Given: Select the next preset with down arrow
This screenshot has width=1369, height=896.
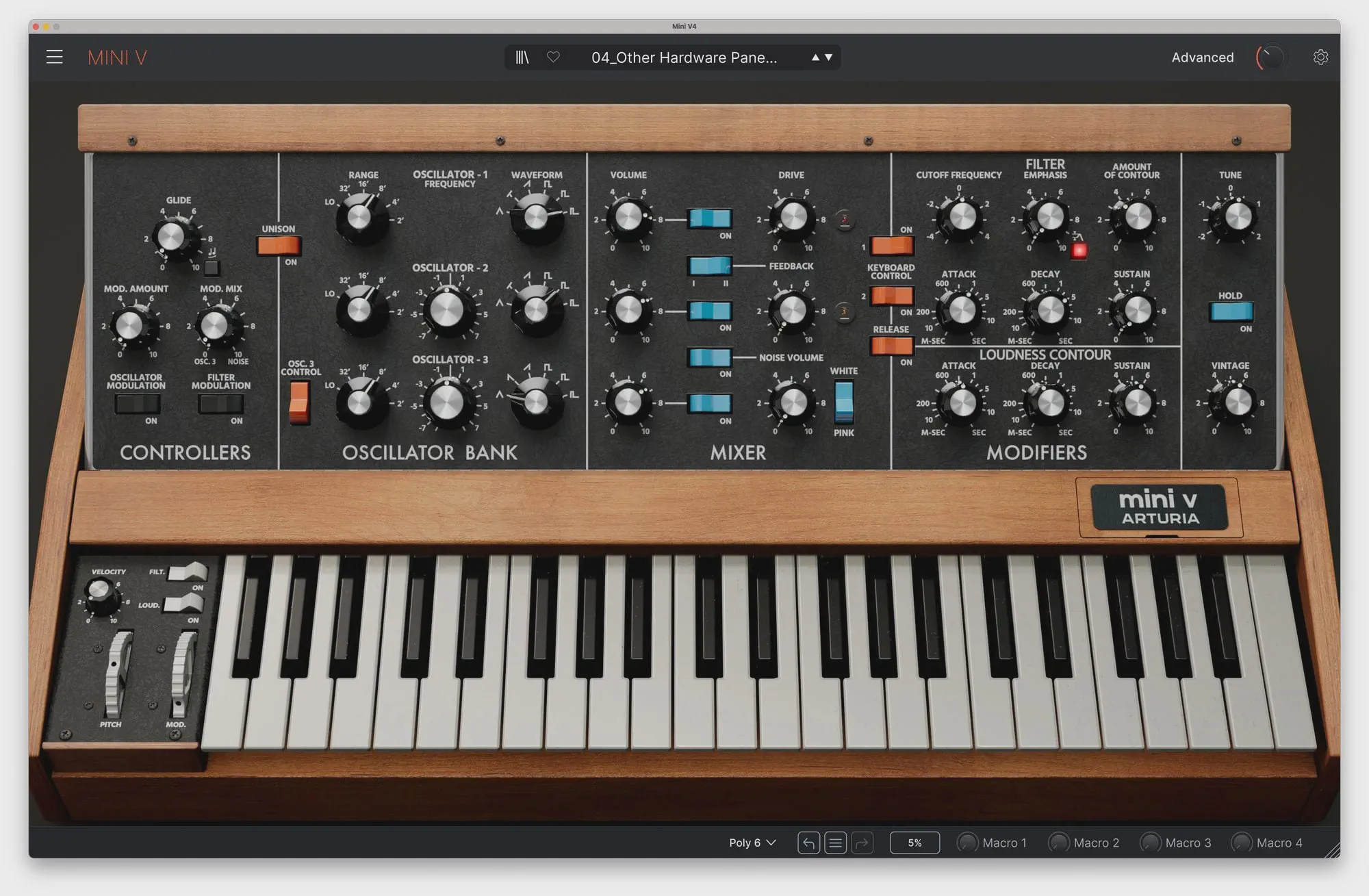Looking at the screenshot, I should point(829,57).
